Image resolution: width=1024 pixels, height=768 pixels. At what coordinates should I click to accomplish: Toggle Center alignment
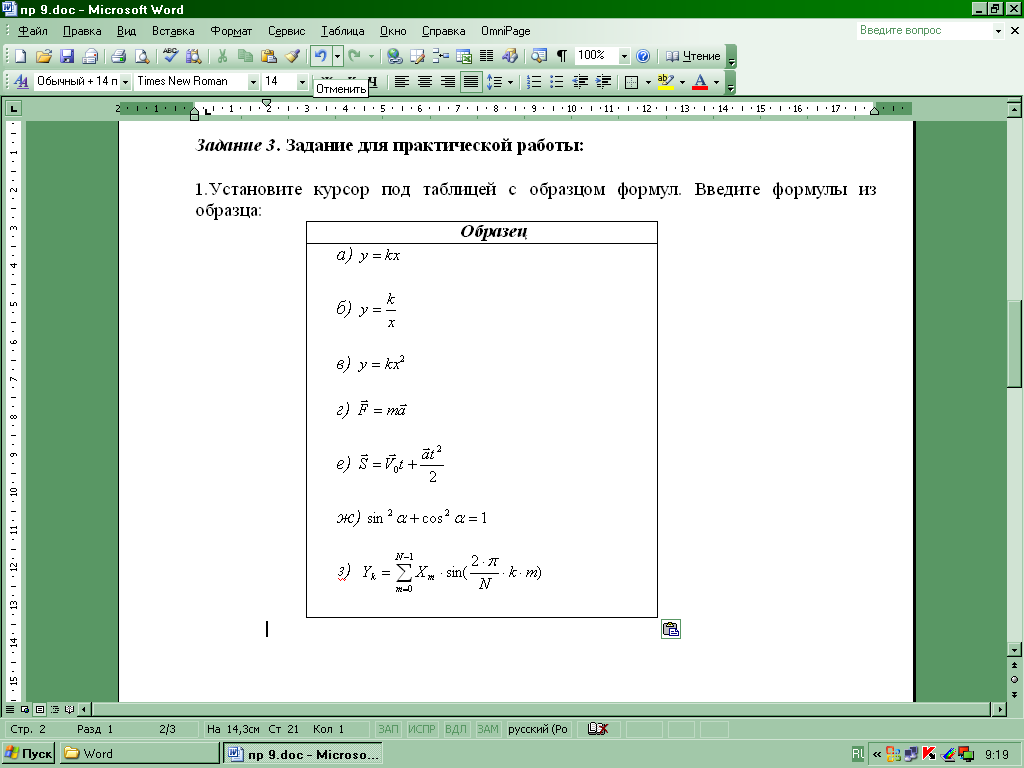pos(424,82)
